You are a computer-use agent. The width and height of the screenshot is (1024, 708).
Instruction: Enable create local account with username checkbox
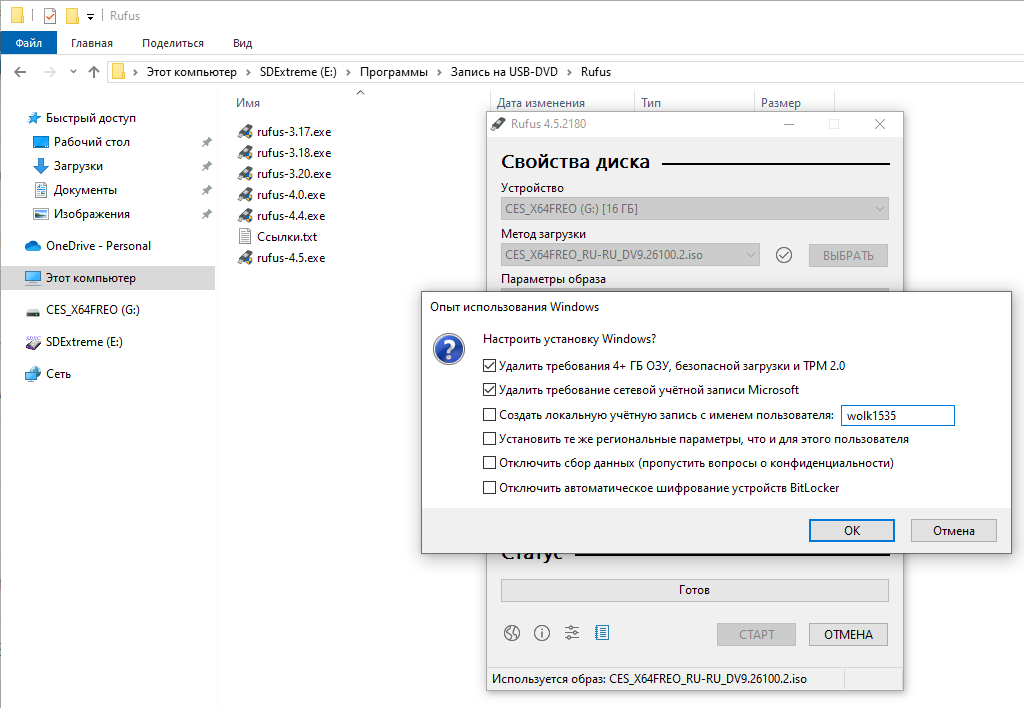coord(489,415)
